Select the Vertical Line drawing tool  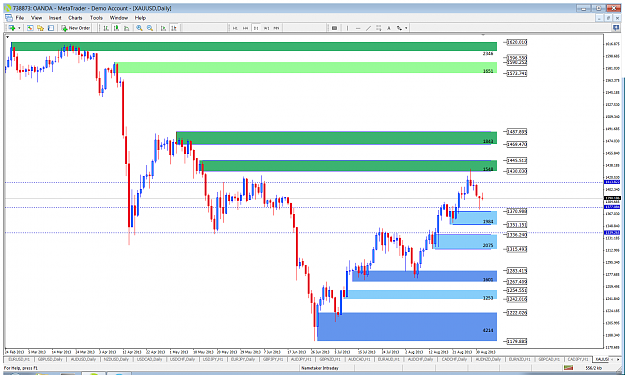coord(348,28)
